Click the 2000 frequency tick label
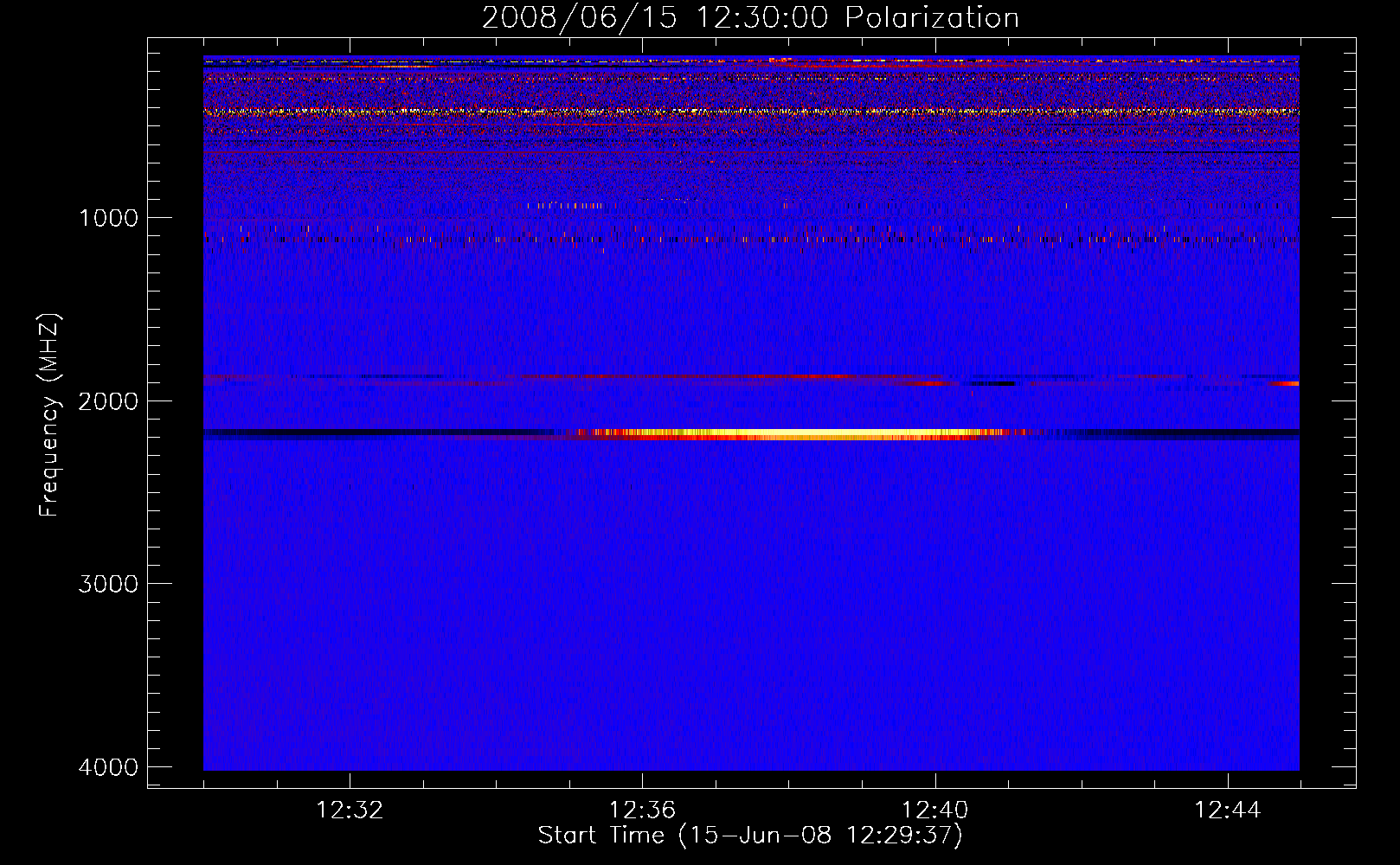 point(108,400)
